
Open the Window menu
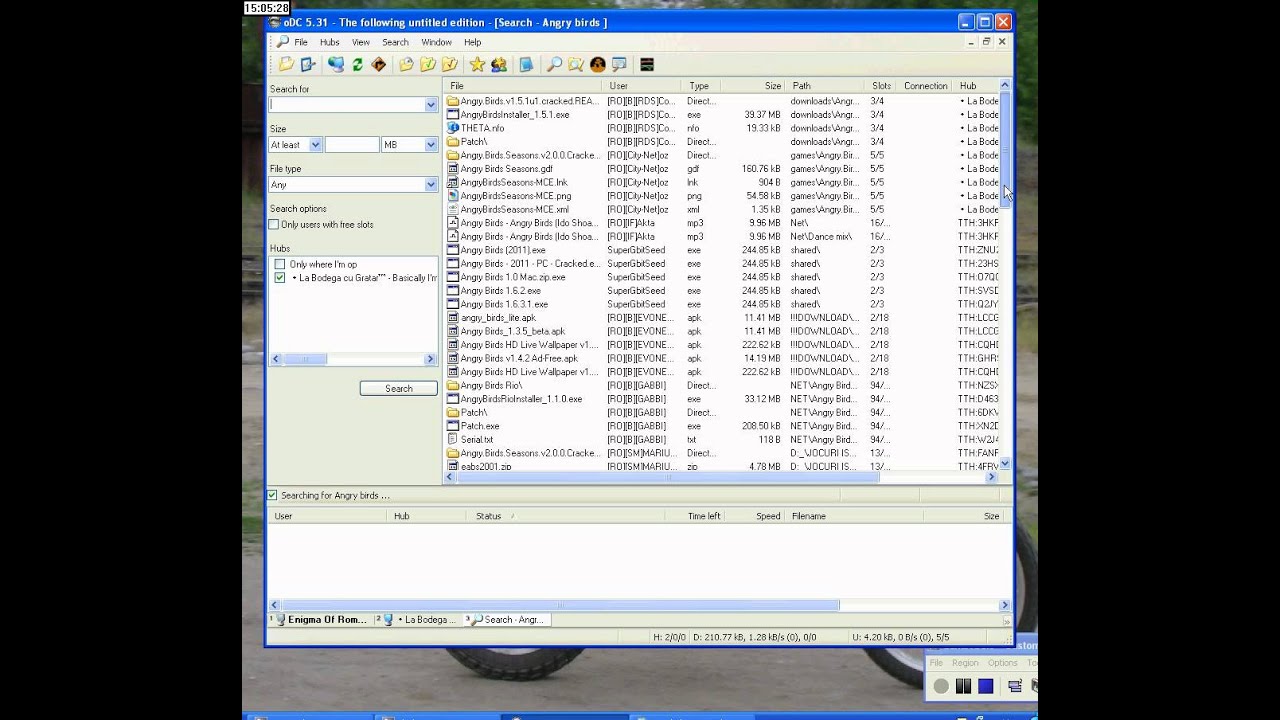[436, 42]
